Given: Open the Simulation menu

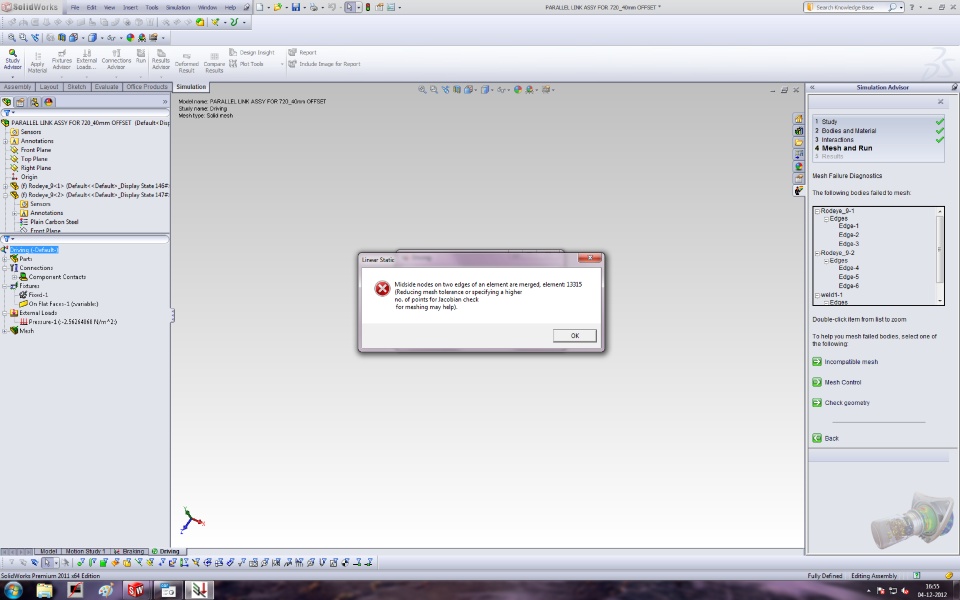Looking at the screenshot, I should tap(178, 7).
